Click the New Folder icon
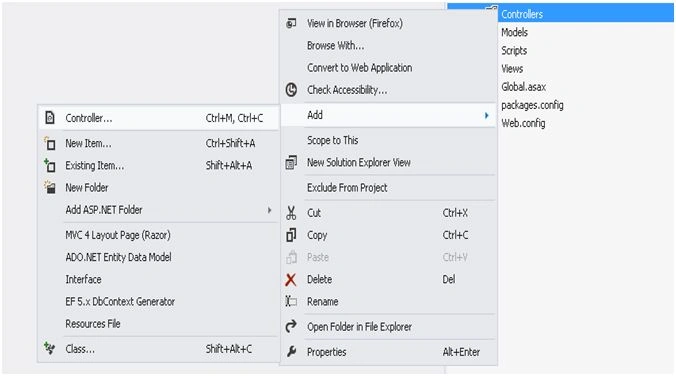 click(x=50, y=187)
